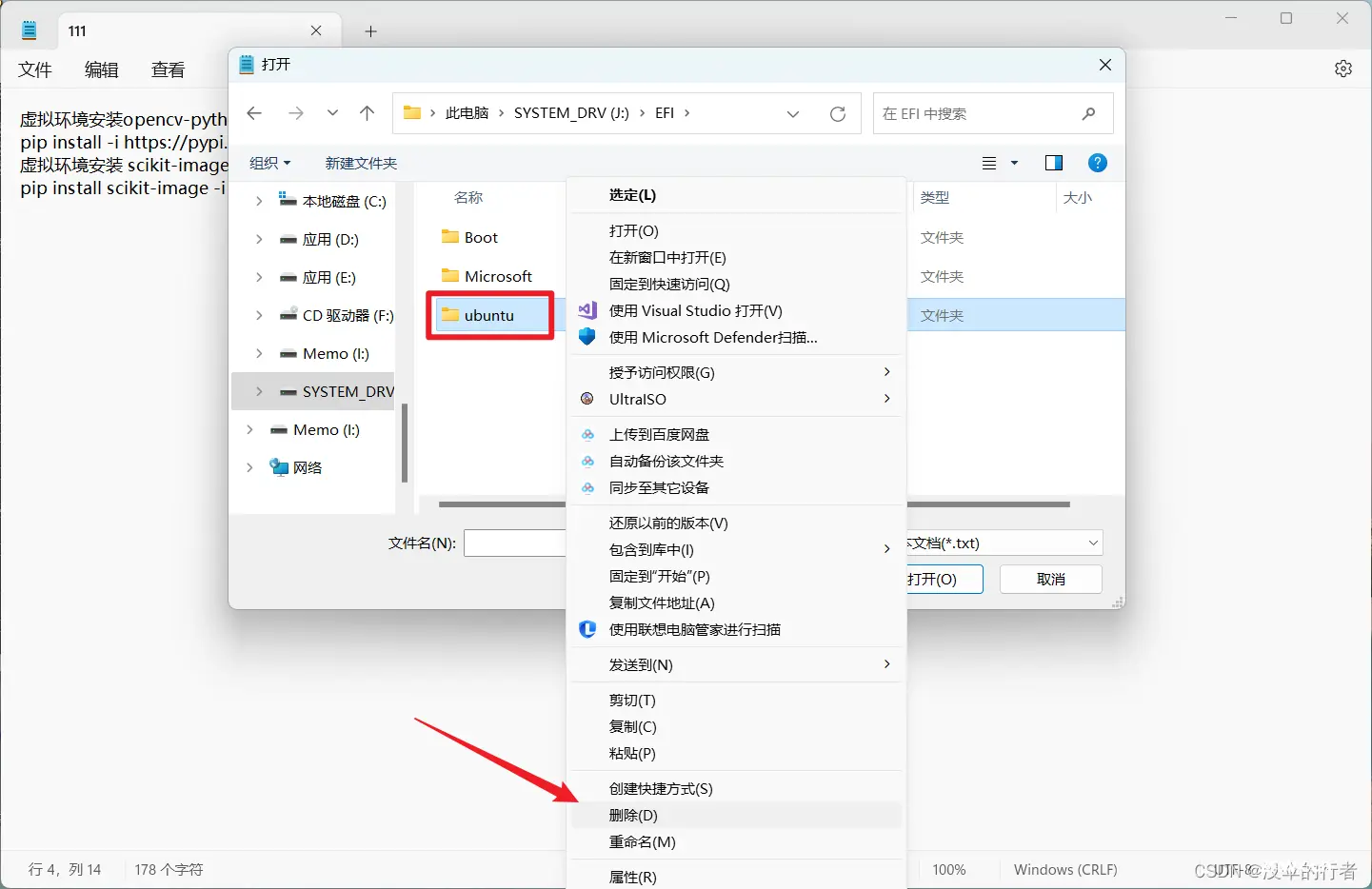This screenshot has width=1372, height=889.
Task: Select the Boot folder
Action: pyautogui.click(x=470, y=237)
